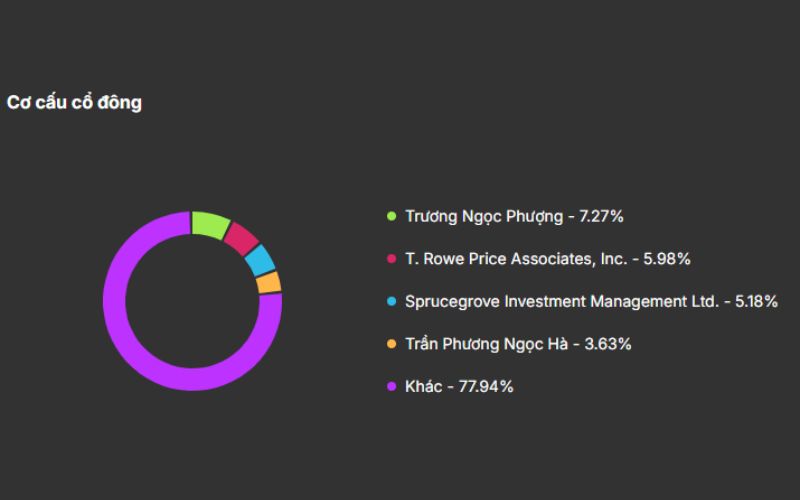Select the Trần Phương Ngọc Hà name
This screenshot has width=800, height=500.
pyautogui.click(x=486, y=344)
